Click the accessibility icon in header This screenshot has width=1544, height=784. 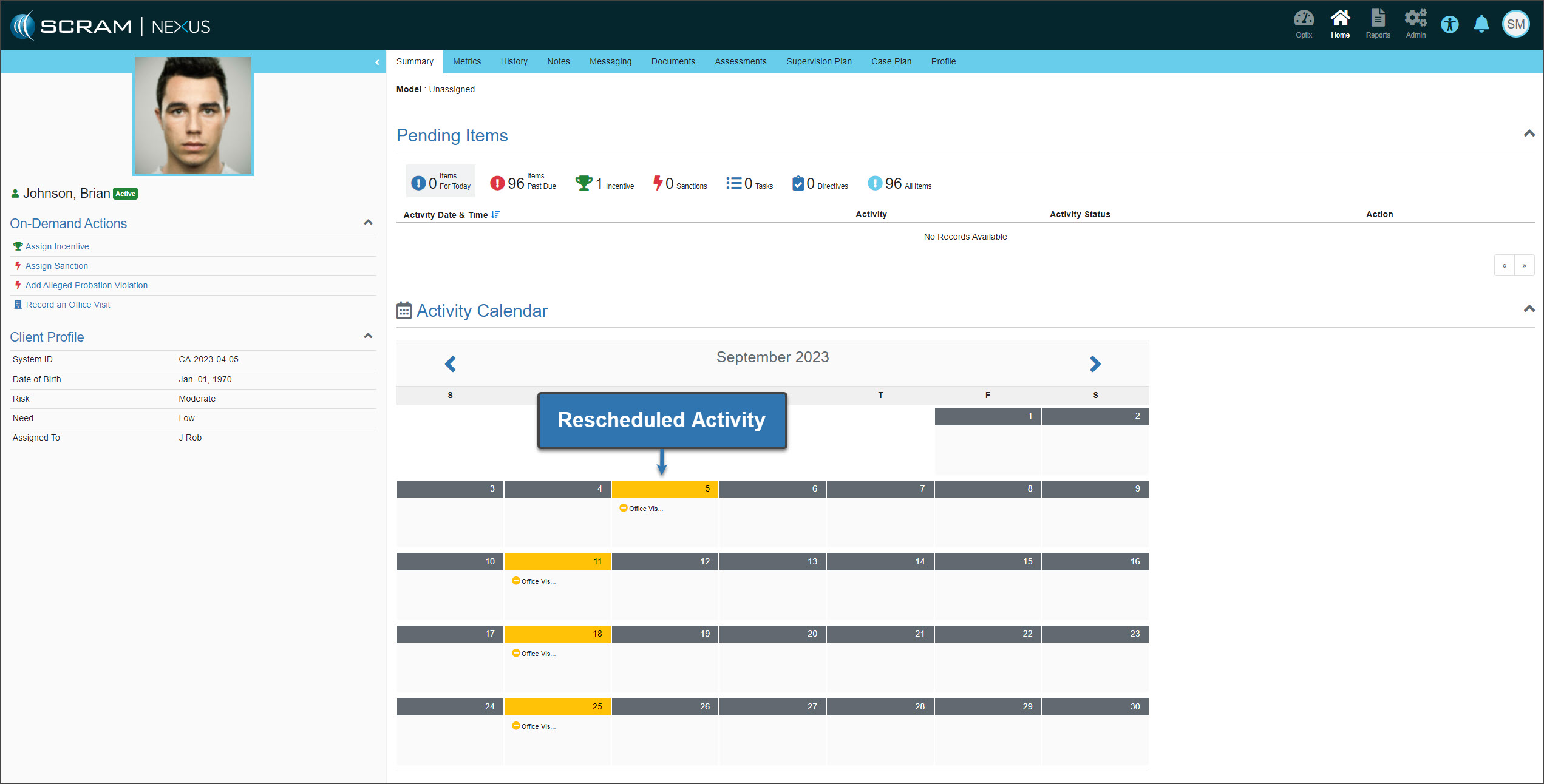[x=1449, y=25]
